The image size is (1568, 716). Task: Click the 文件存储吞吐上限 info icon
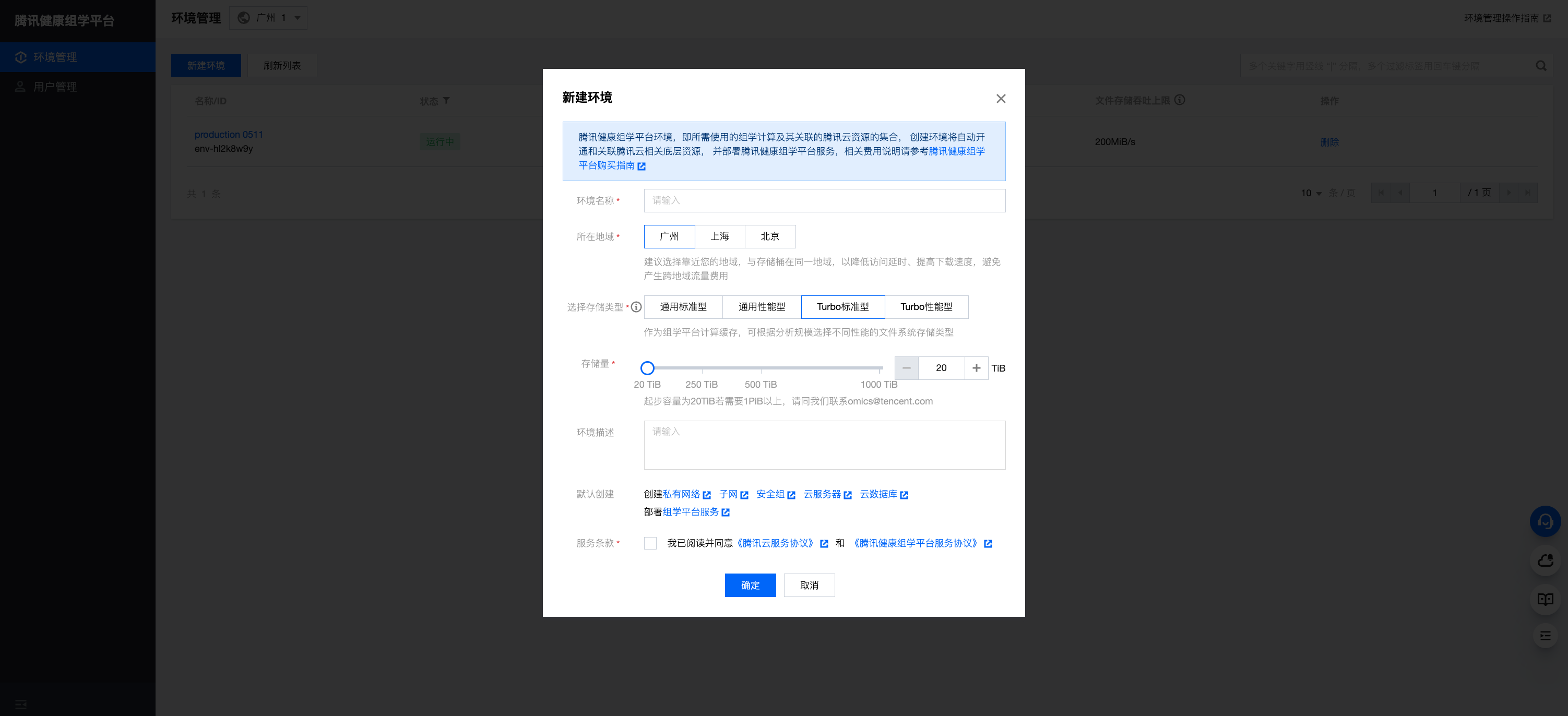click(x=1180, y=100)
